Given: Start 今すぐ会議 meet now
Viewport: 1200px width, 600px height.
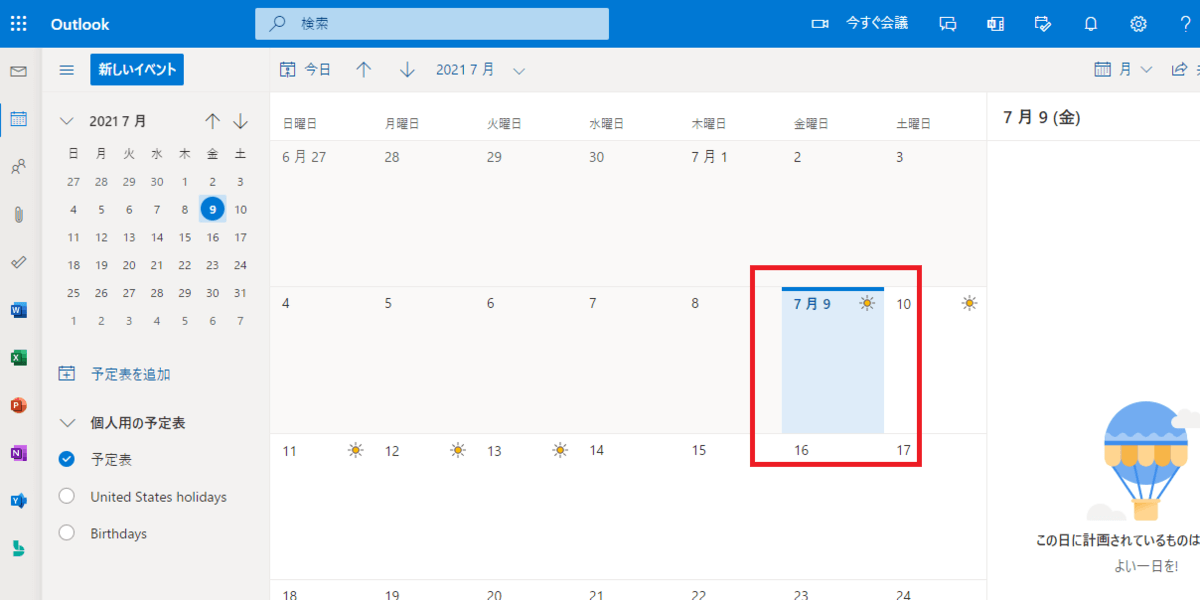Looking at the screenshot, I should [x=859, y=23].
